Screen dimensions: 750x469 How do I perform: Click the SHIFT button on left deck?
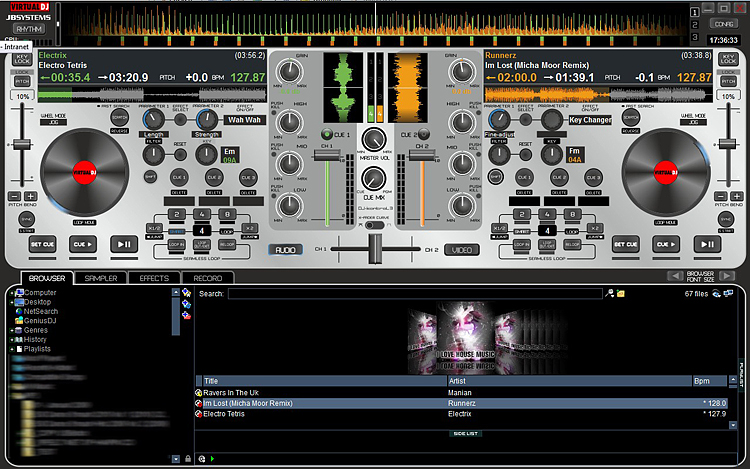tap(150, 177)
